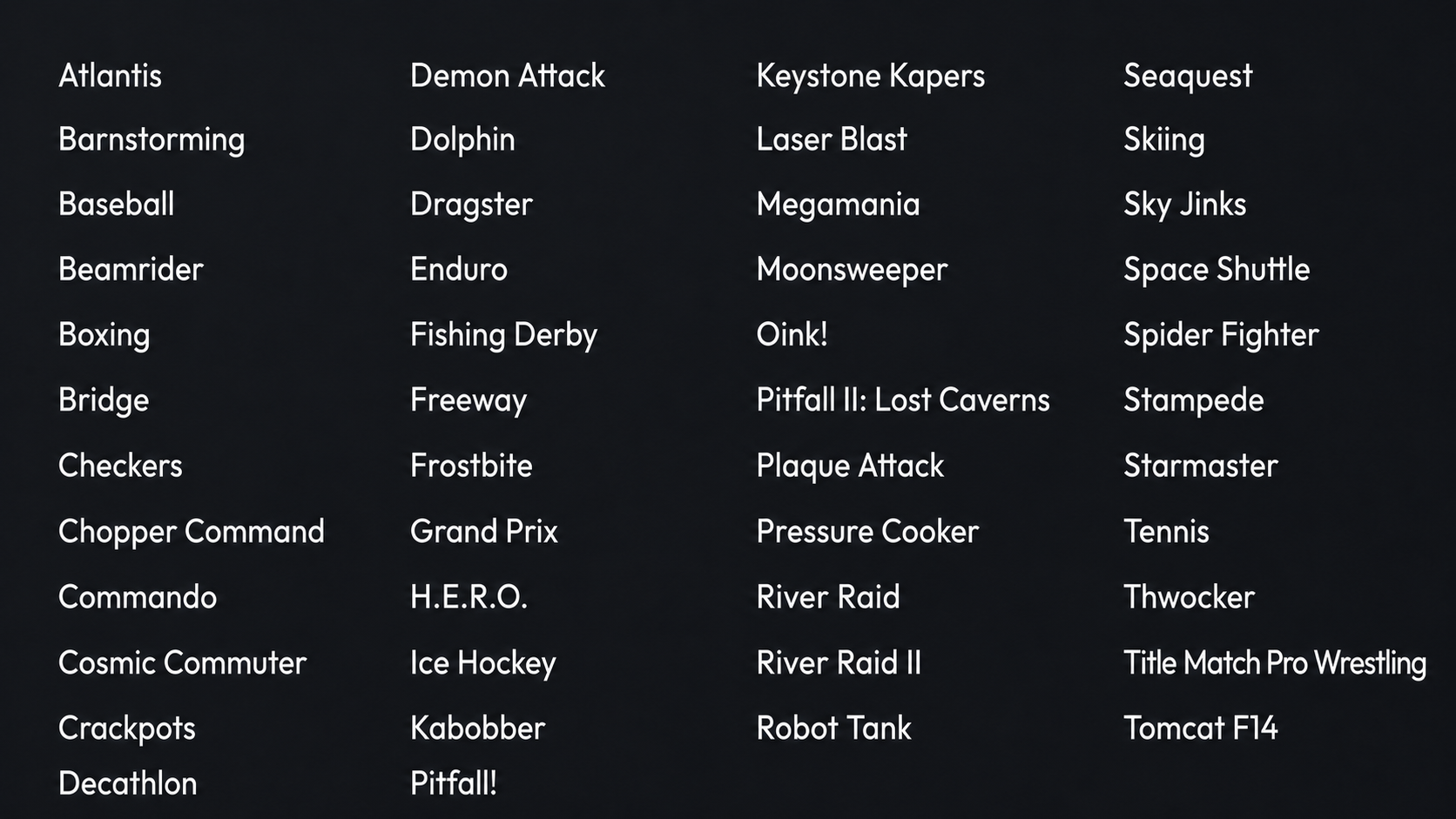Select Cosmic Commuter title
Viewport: 1456px width, 819px height.
click(182, 663)
